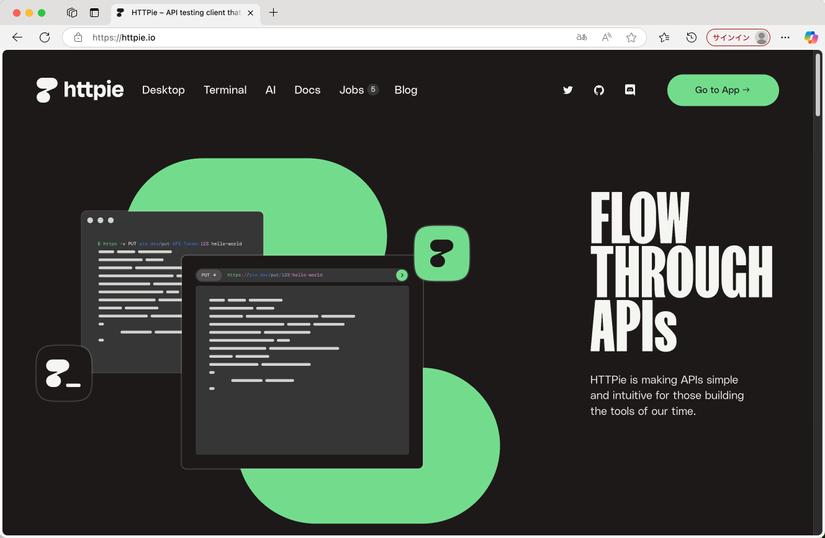
Task: Click the Go to App button
Action: pyautogui.click(x=723, y=90)
